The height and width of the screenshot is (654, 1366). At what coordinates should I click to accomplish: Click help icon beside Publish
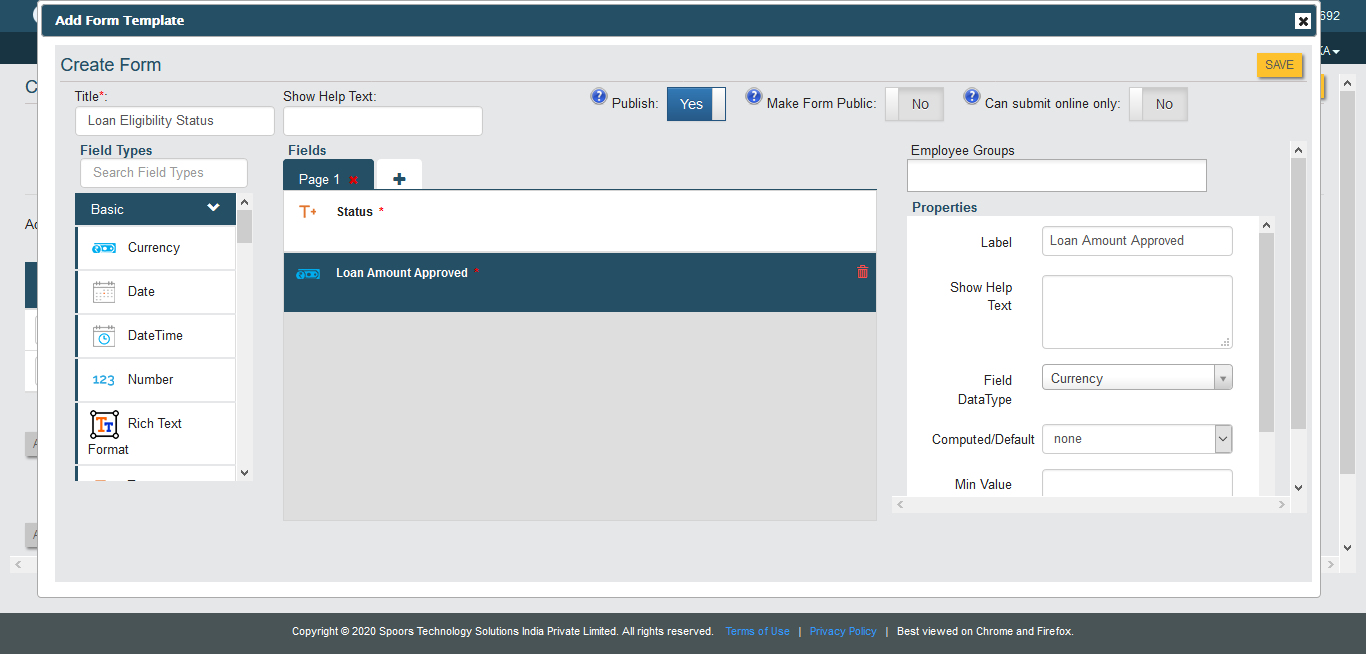[599, 97]
